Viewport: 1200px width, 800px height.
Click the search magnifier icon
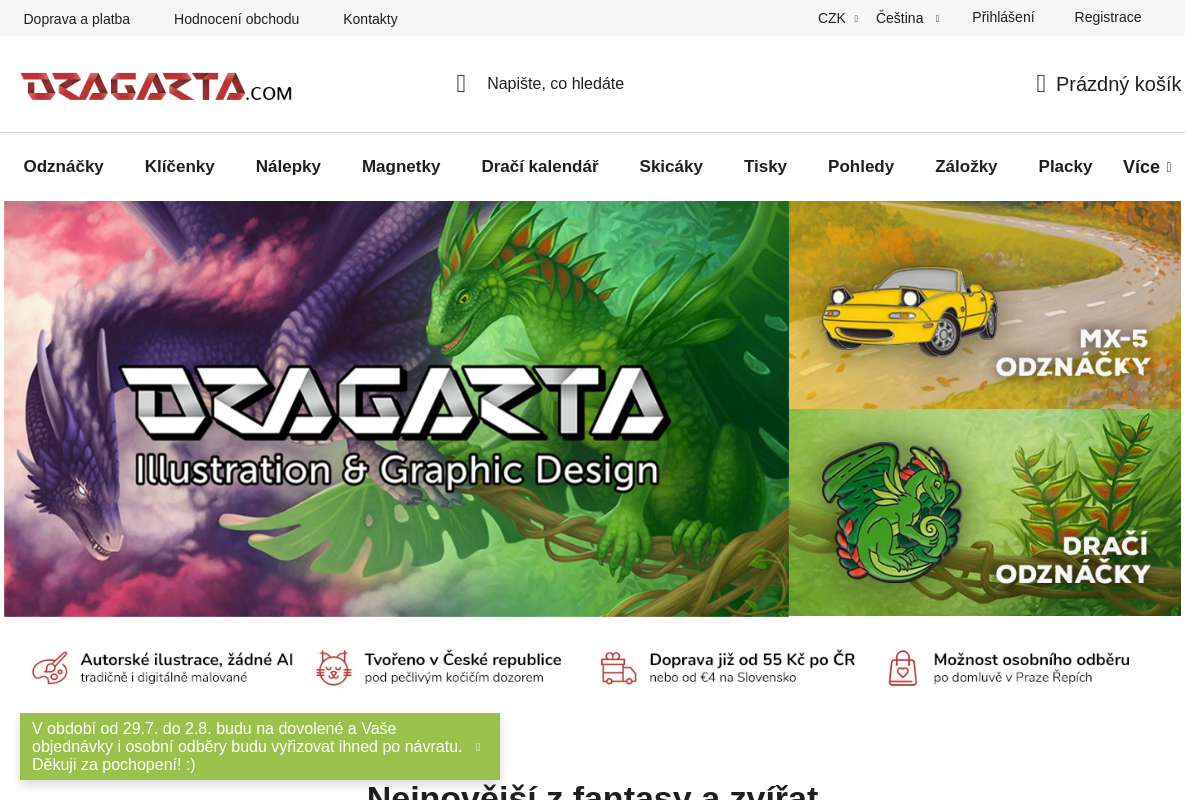(461, 84)
